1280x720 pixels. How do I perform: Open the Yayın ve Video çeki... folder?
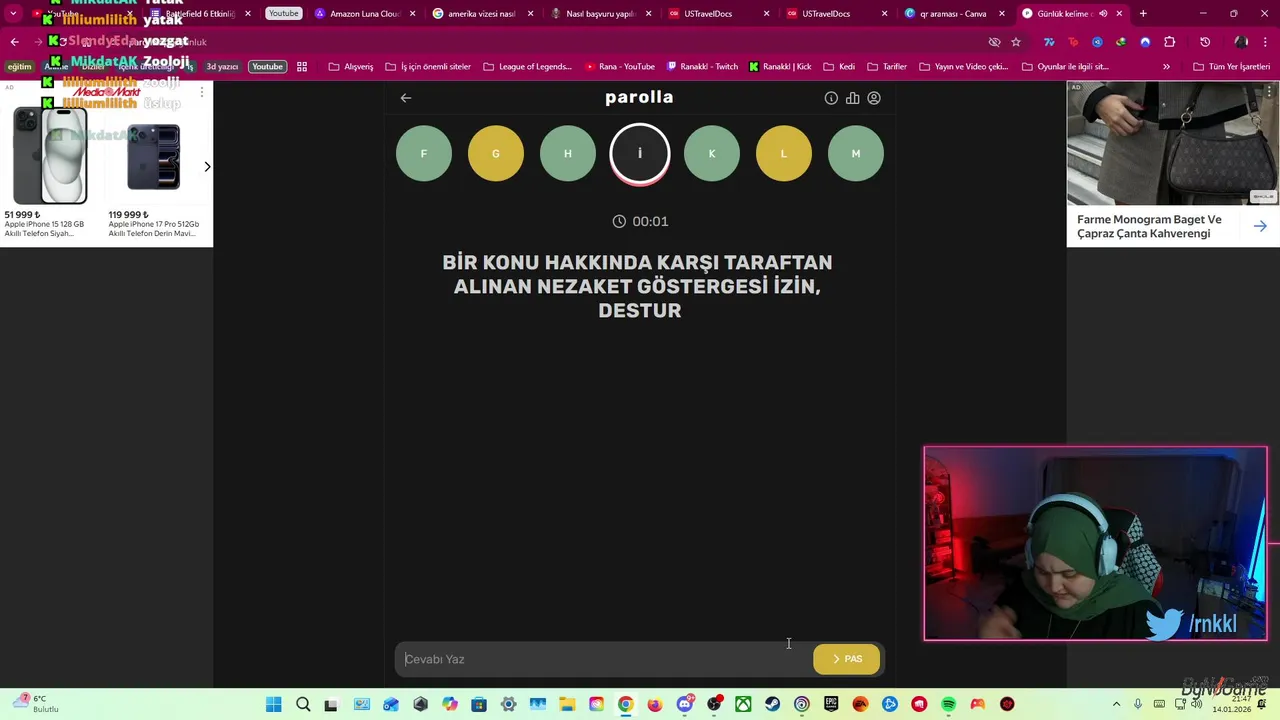(x=963, y=67)
